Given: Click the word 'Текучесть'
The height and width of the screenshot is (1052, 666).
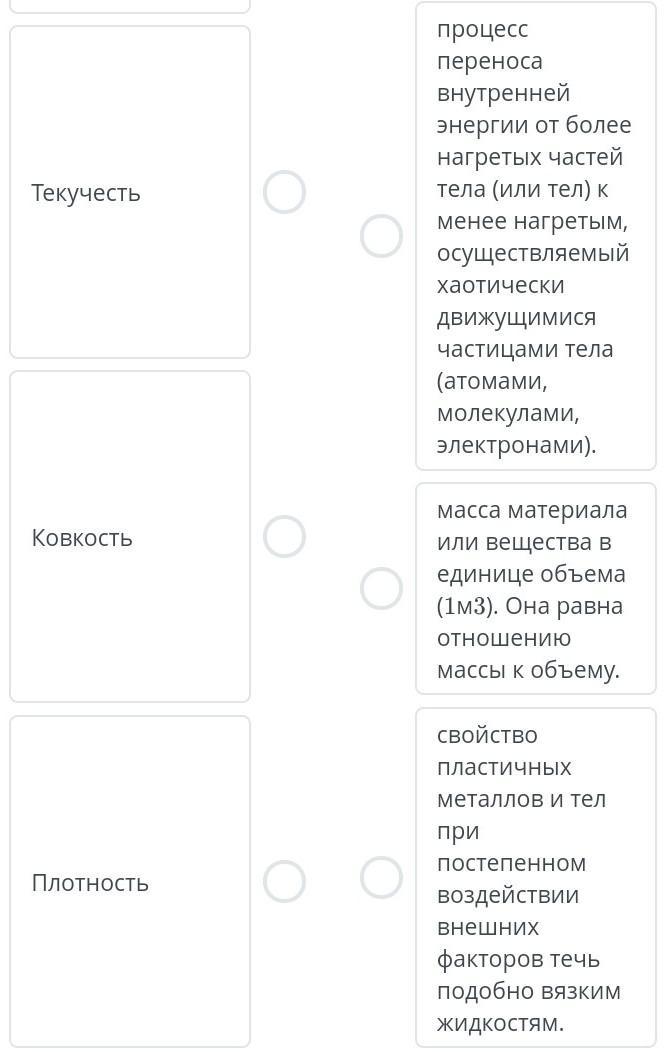Looking at the screenshot, I should 86,192.
